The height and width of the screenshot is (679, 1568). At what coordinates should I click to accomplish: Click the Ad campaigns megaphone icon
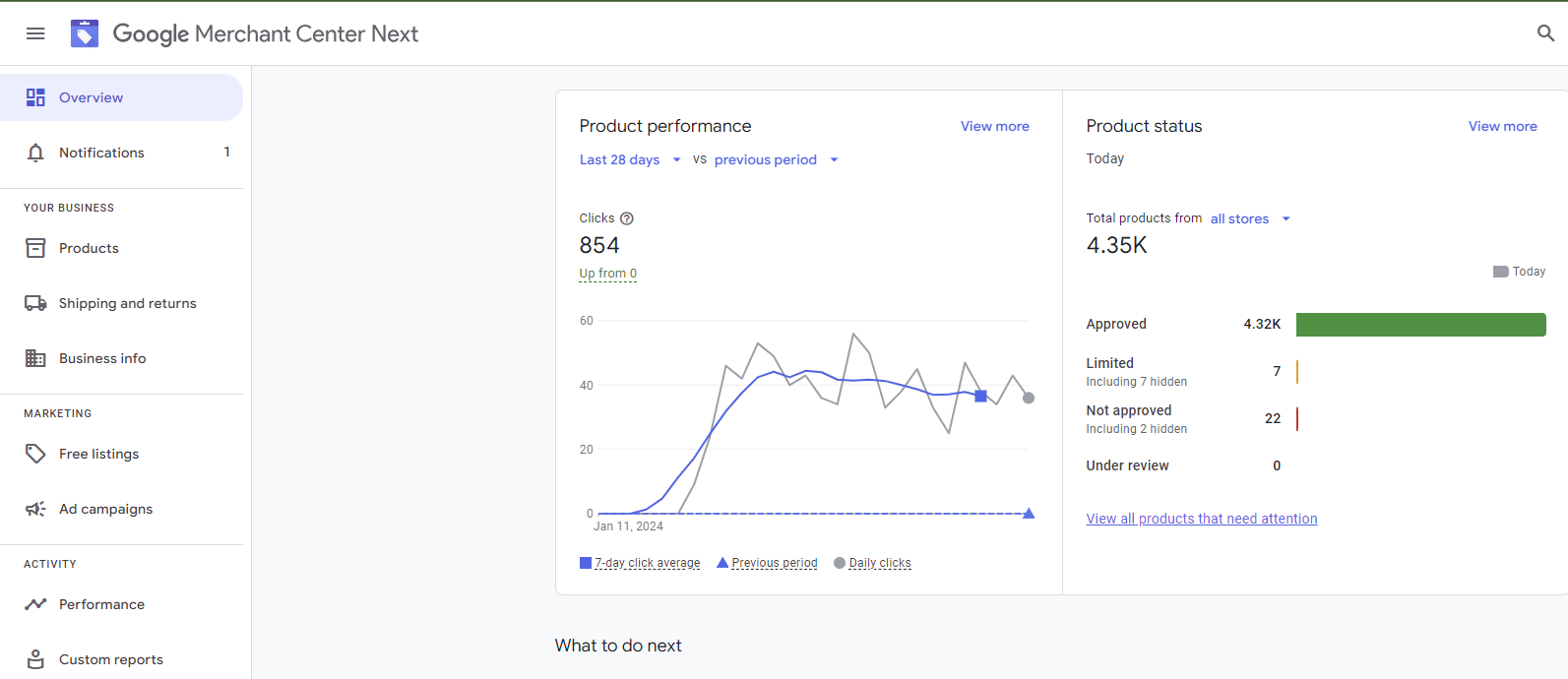[x=35, y=509]
